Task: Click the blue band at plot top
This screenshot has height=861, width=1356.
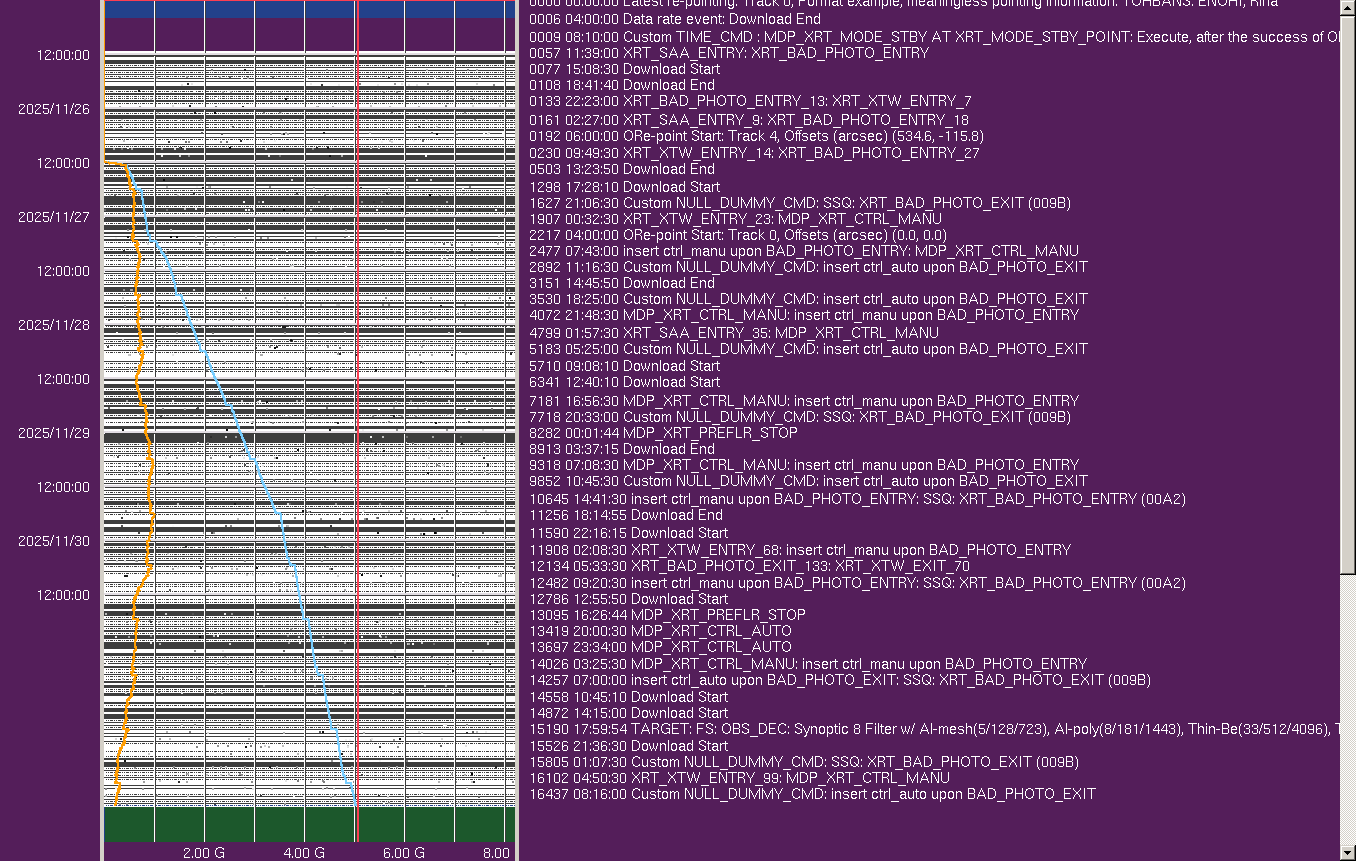Action: (x=310, y=9)
